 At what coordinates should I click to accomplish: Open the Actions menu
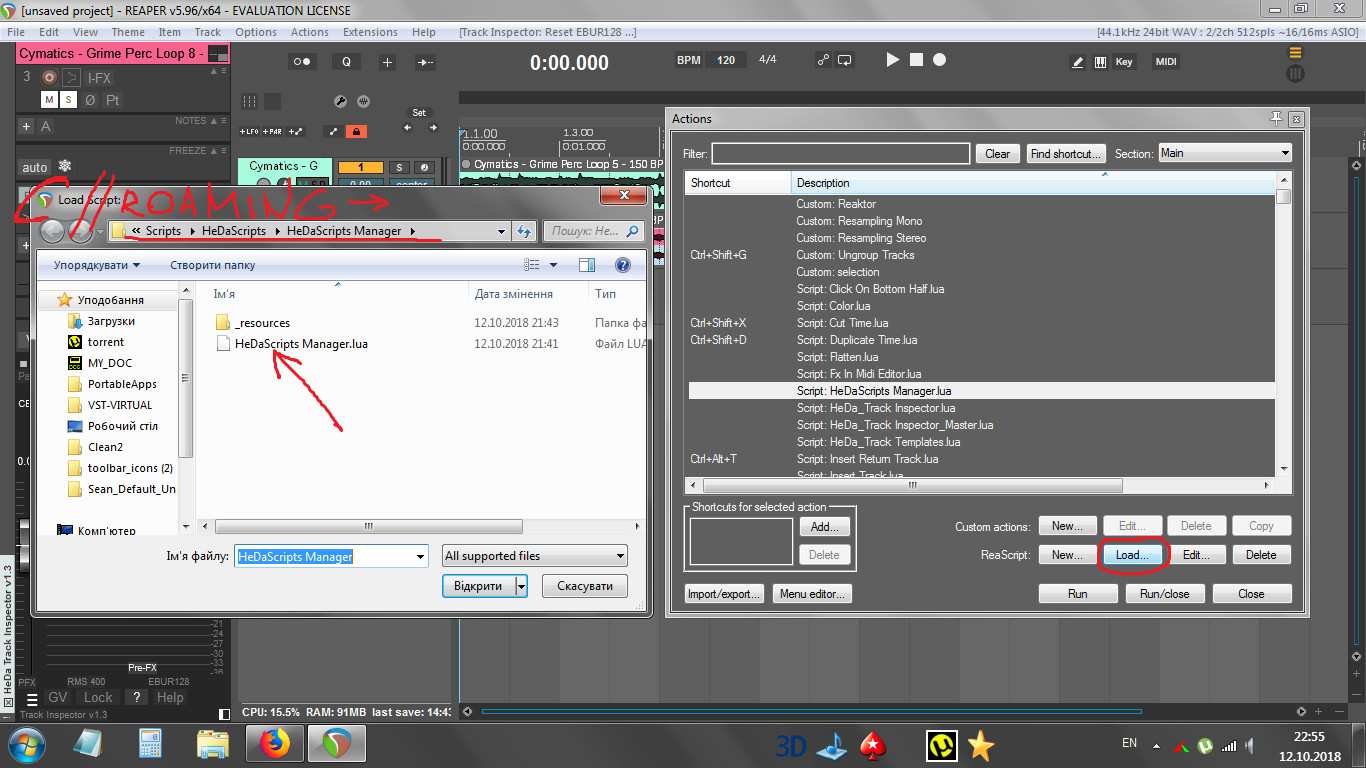coord(310,32)
